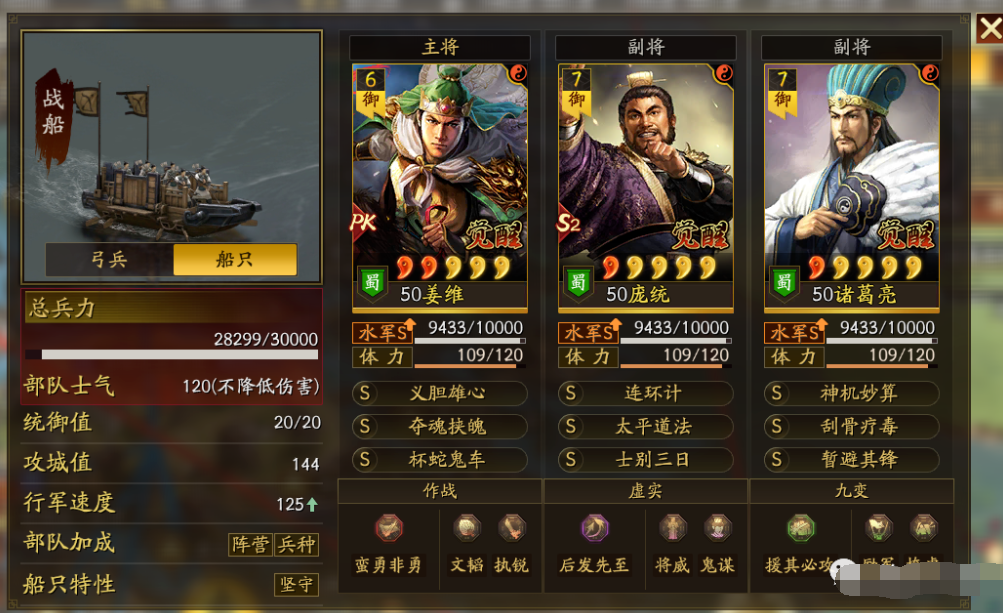Open the 阵营 bonus details
This screenshot has height=613, width=1003.
[x=251, y=545]
